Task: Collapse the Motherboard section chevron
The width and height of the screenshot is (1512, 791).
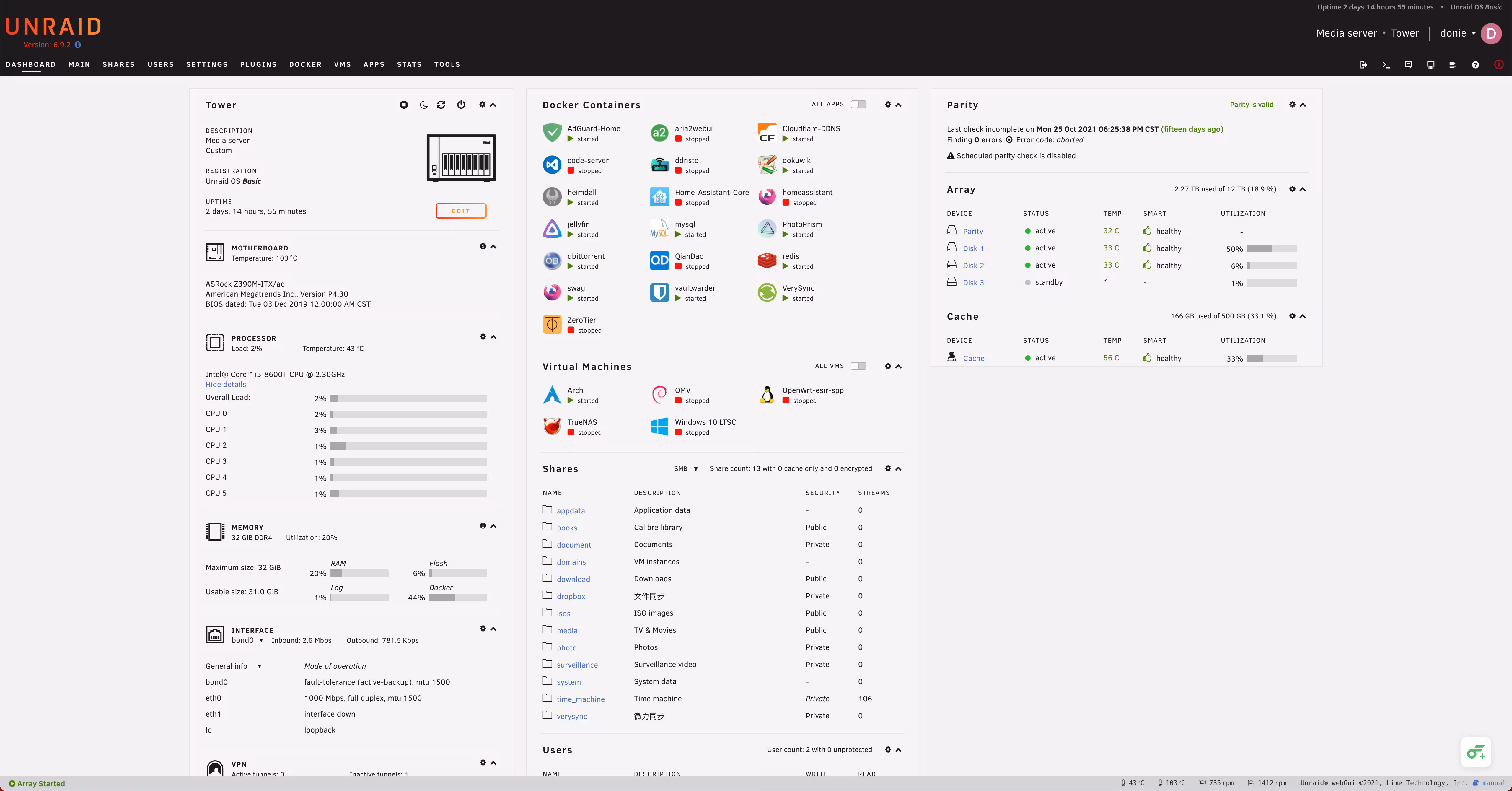Action: (494, 247)
